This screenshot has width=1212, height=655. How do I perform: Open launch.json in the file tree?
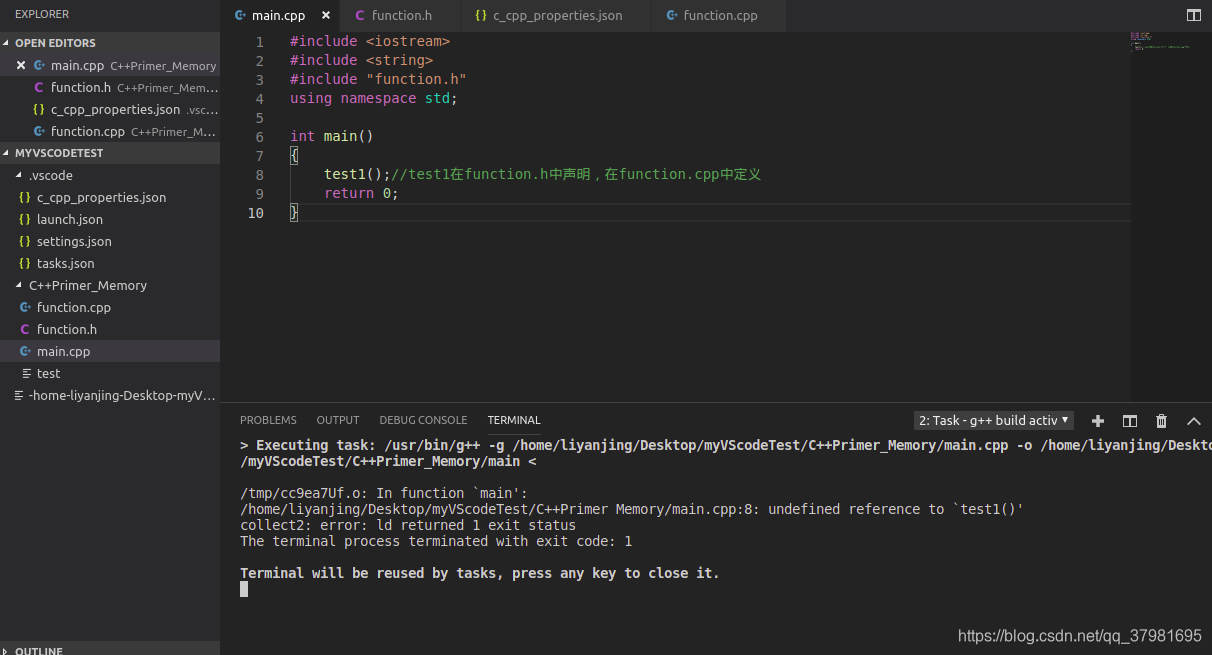click(x=110, y=219)
